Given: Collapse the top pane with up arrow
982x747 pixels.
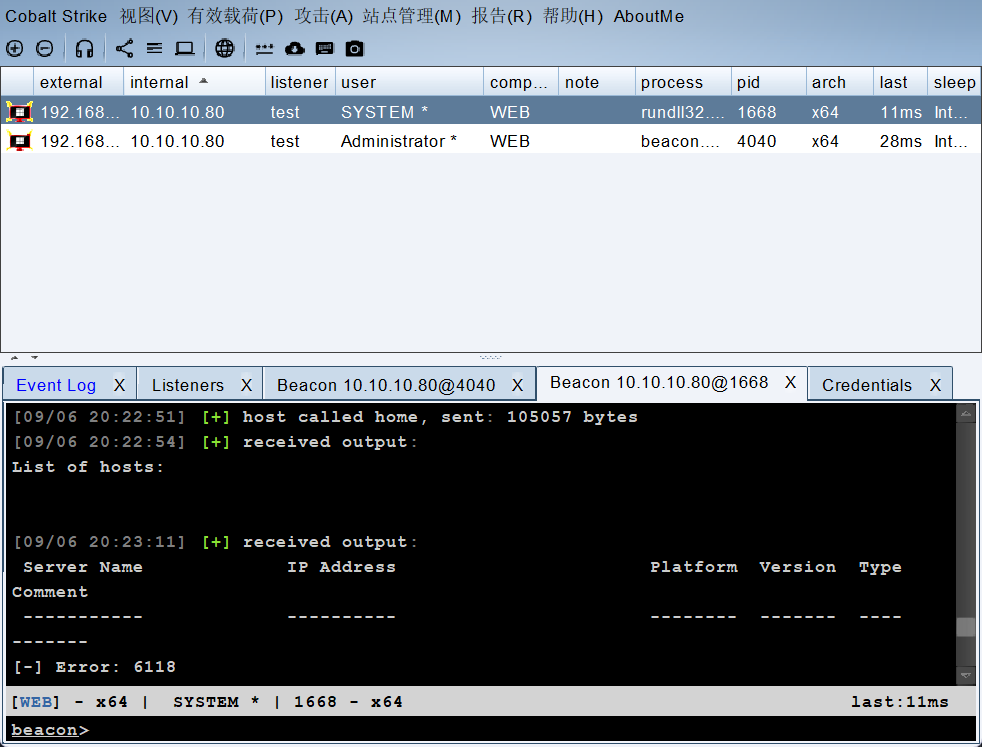Looking at the screenshot, I should pos(14,358).
